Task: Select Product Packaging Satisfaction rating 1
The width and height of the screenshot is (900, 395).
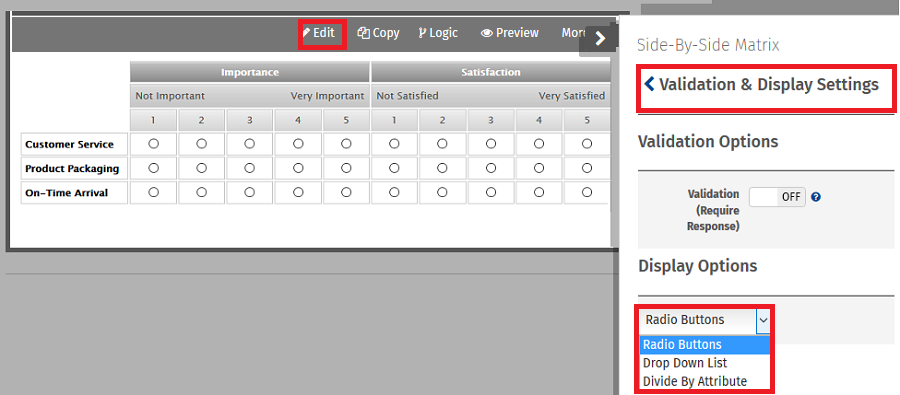Action: [394, 168]
